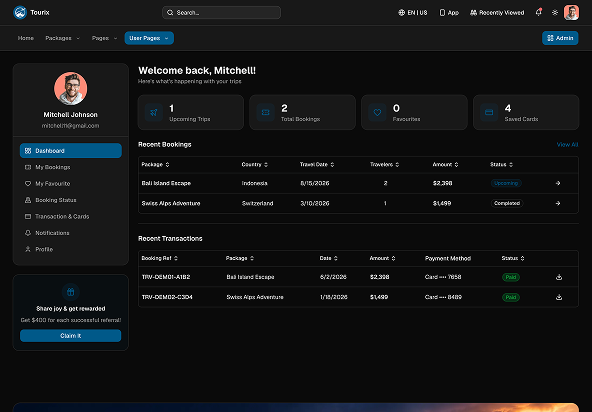The width and height of the screenshot is (592, 412).
Task: Click the Search input field
Action: click(x=221, y=12)
